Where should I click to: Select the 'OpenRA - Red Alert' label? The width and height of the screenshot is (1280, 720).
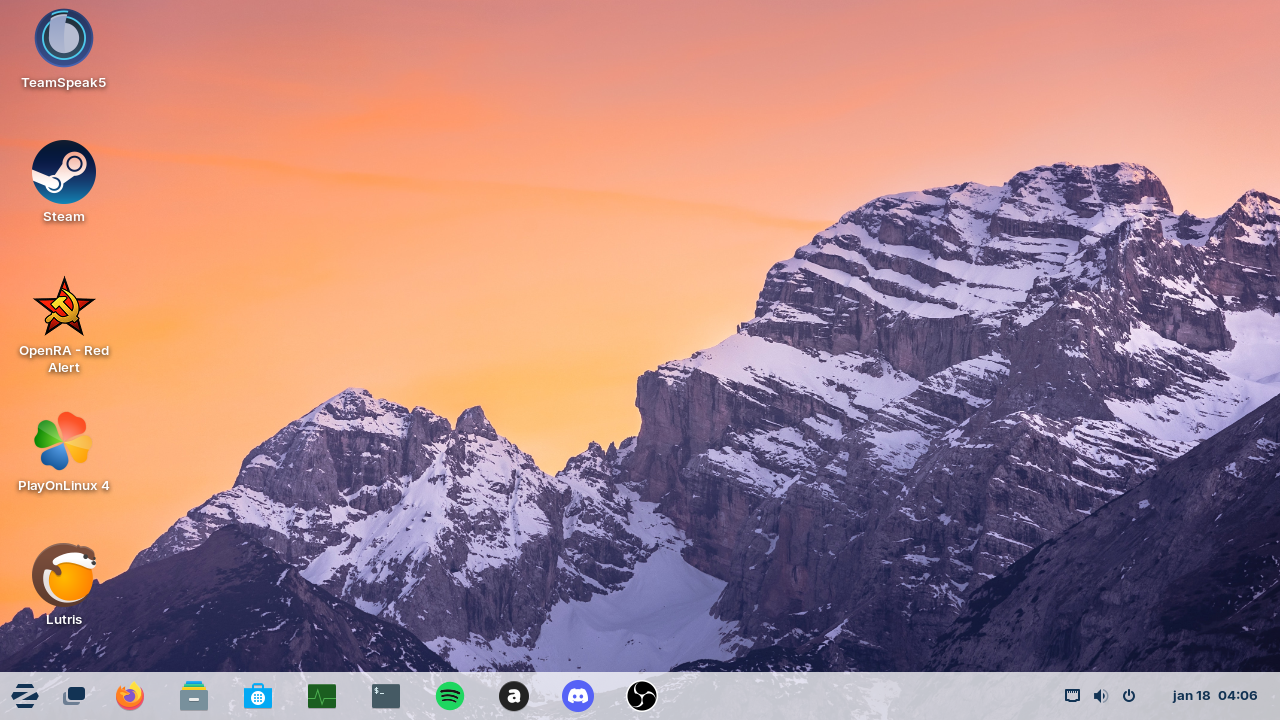click(x=64, y=359)
